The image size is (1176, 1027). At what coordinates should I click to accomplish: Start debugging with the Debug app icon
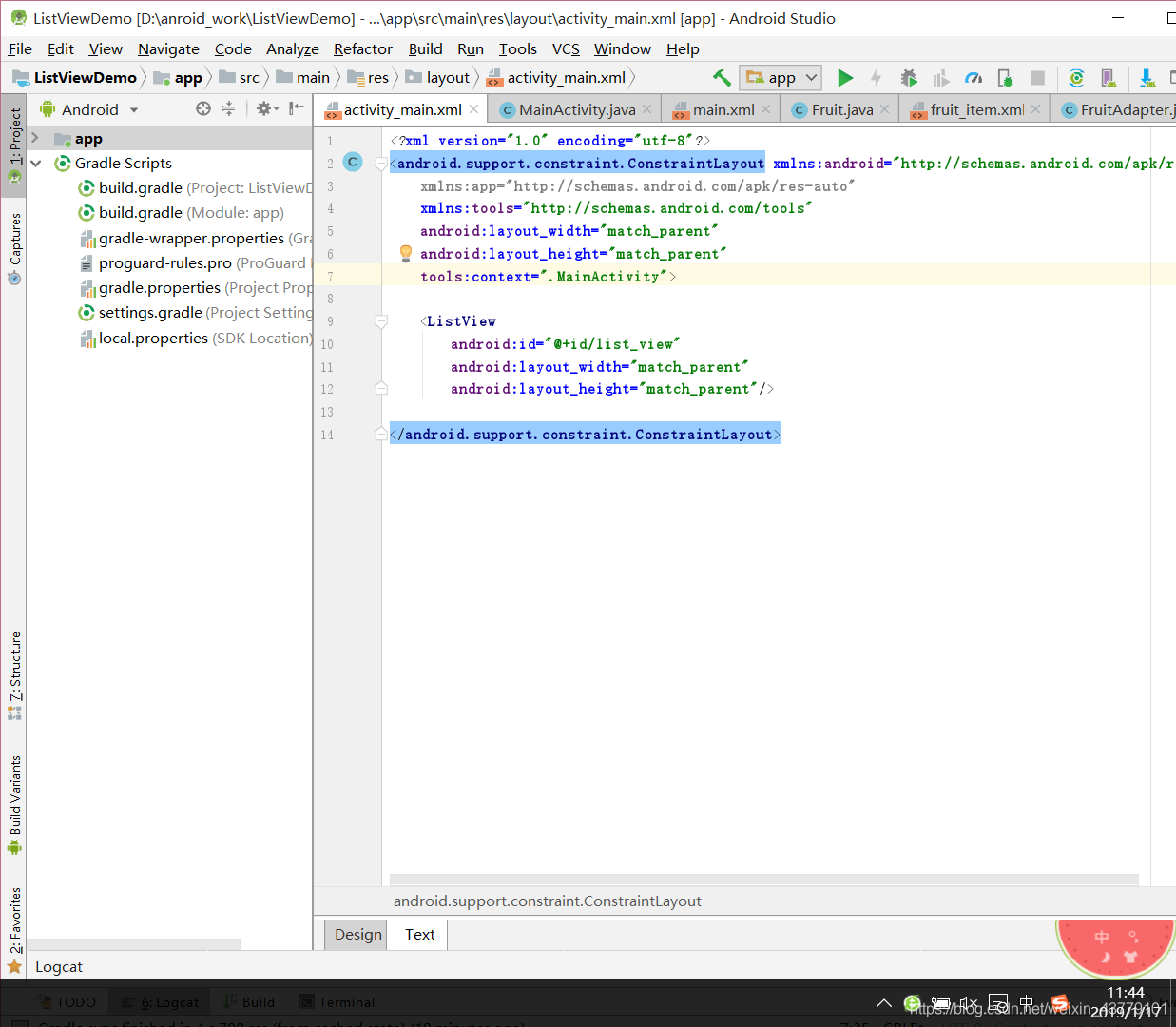click(909, 78)
